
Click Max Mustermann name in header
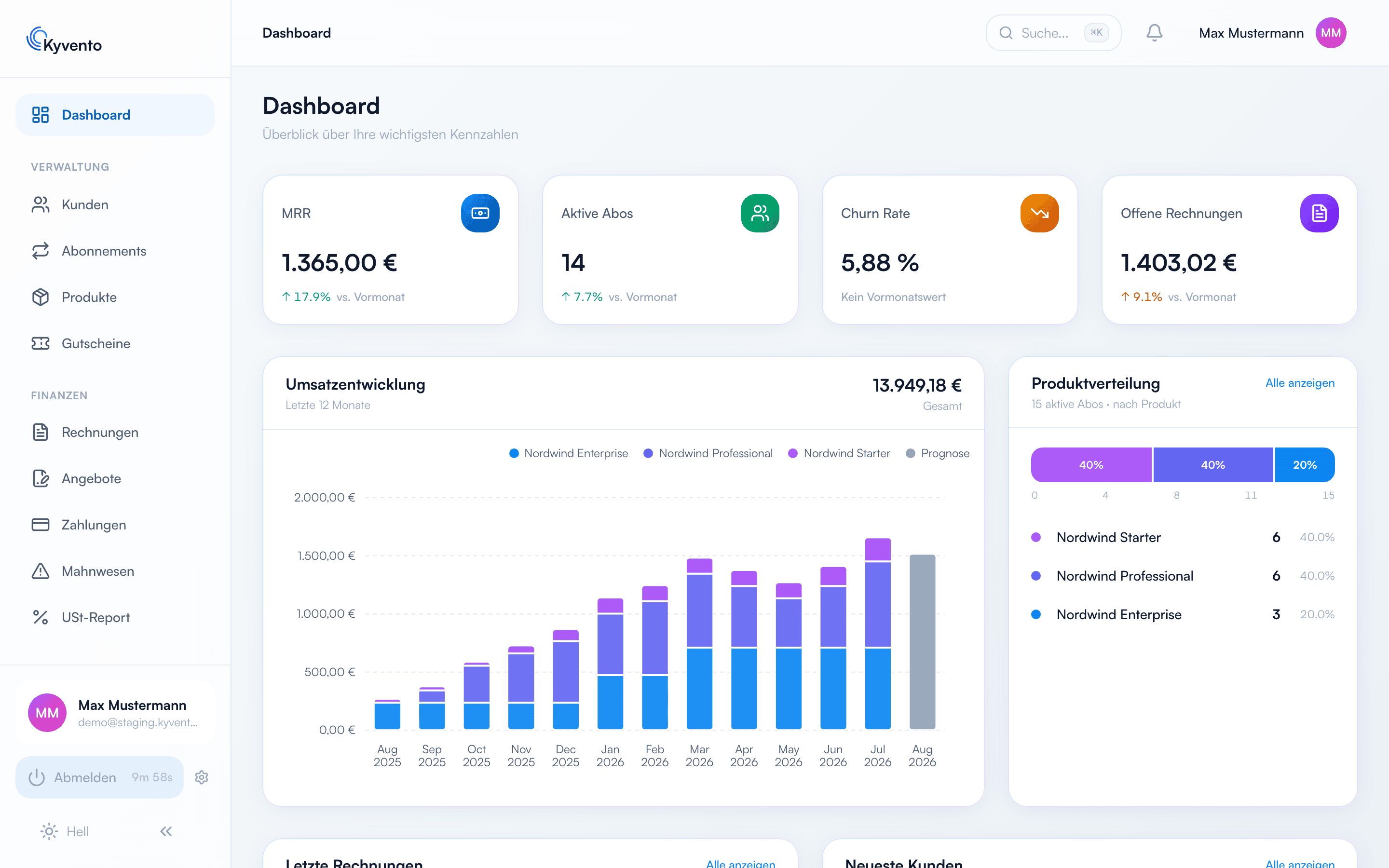1251,33
